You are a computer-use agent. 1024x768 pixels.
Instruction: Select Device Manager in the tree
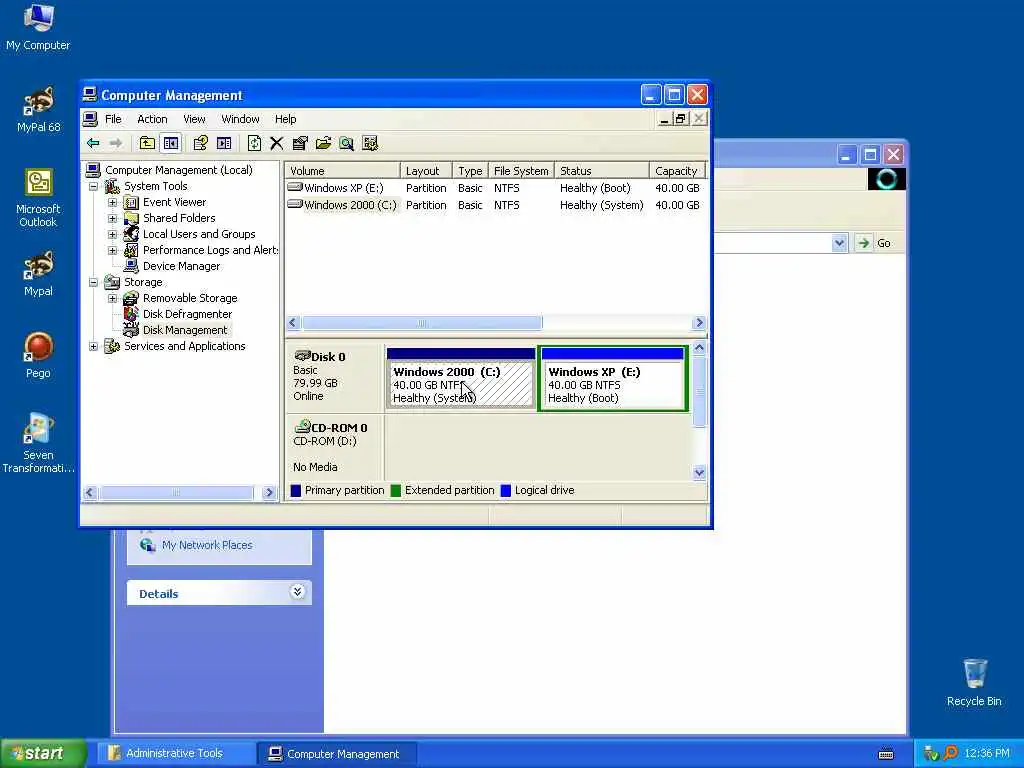point(181,266)
